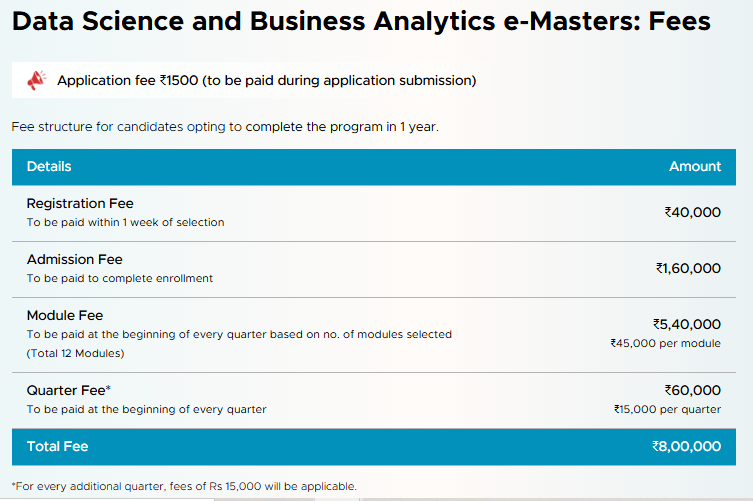Select the Module Fee row title
The width and height of the screenshot is (753, 501).
coord(65,316)
